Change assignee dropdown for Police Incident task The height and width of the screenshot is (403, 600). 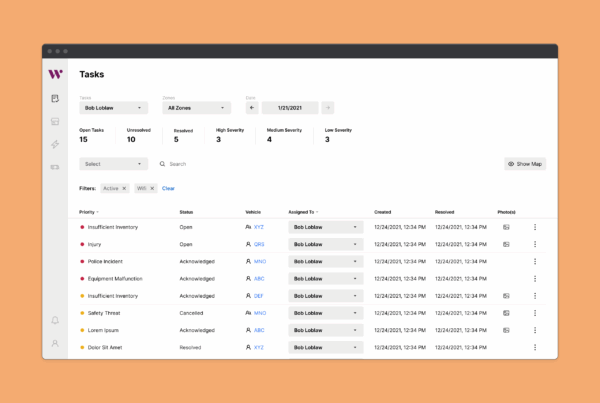click(x=326, y=261)
